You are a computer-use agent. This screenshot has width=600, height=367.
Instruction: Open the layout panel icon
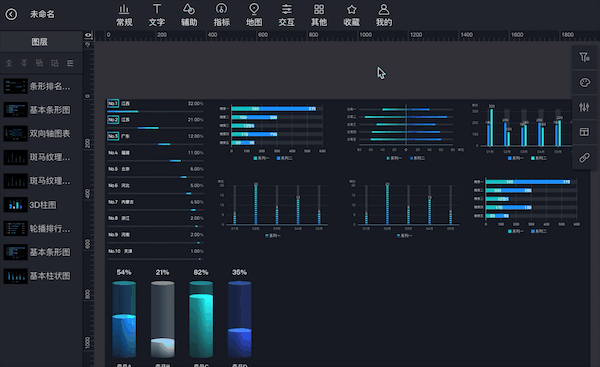point(584,132)
